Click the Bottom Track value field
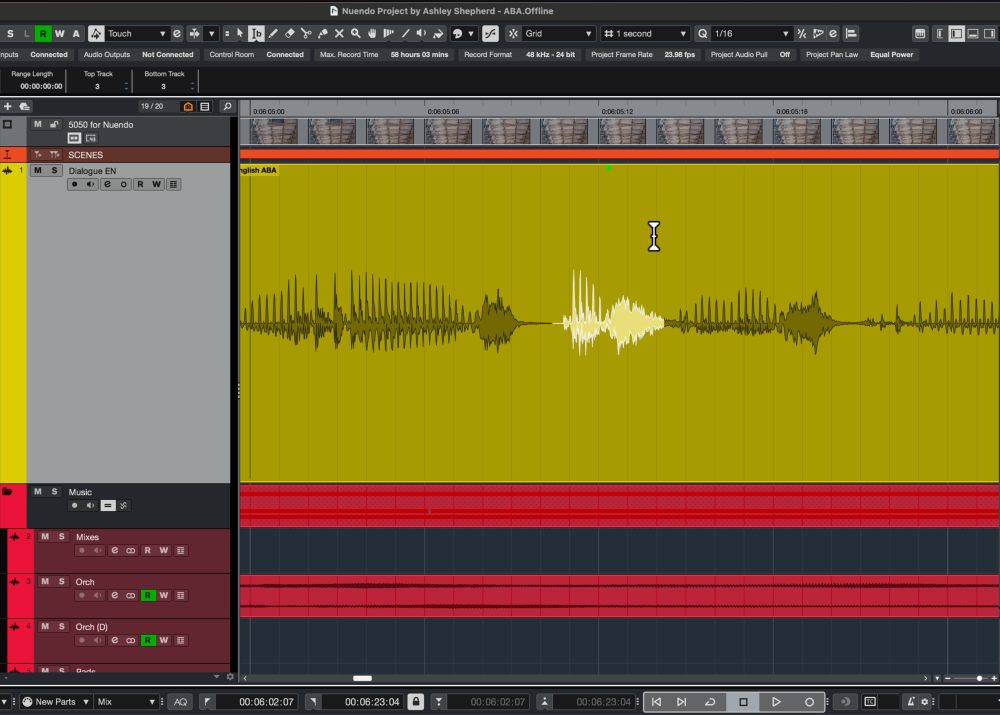This screenshot has height=715, width=1000. tap(164, 87)
